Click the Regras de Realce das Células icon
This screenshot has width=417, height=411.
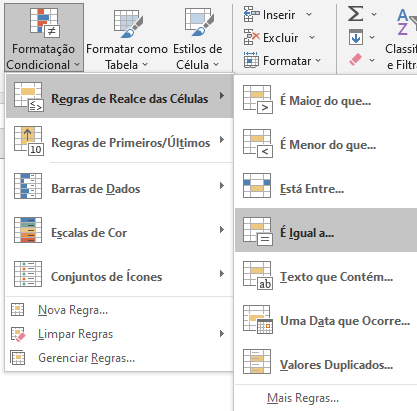(x=28, y=97)
